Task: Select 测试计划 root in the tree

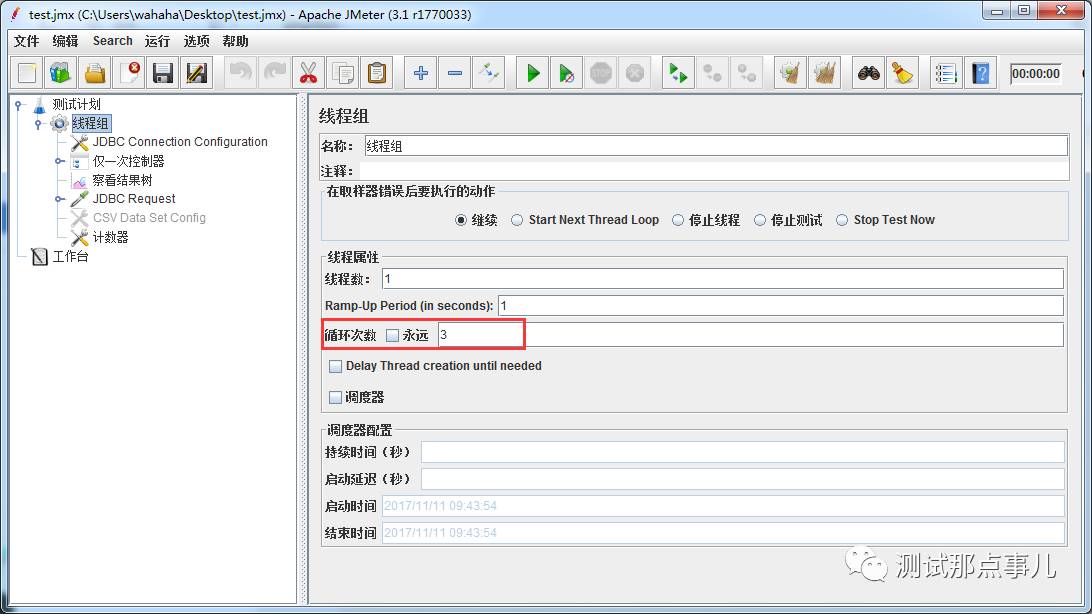Action: (77, 104)
